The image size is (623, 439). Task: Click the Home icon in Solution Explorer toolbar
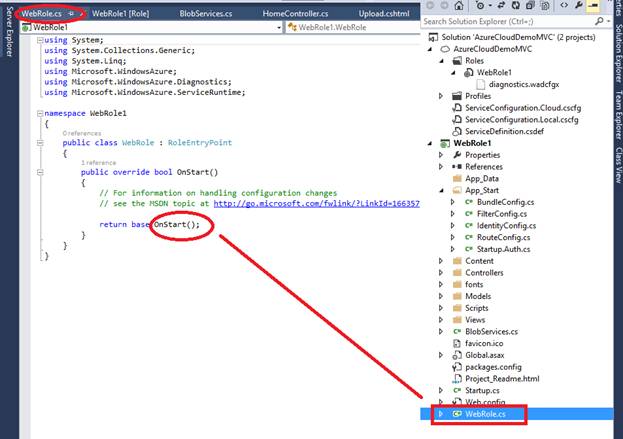coord(459,6)
